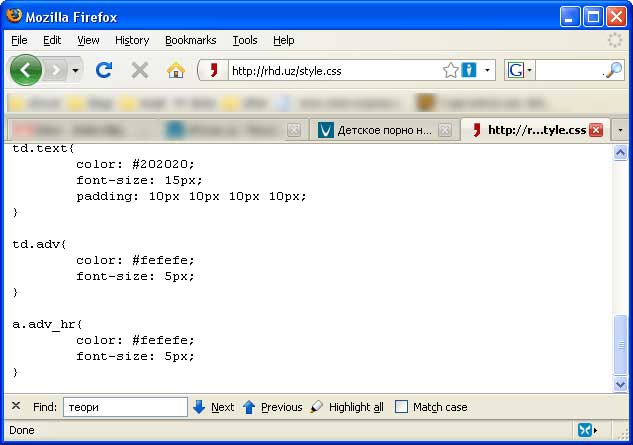Screen dimensions: 633x445
Task: Go to the Home page
Action: click(x=175, y=70)
